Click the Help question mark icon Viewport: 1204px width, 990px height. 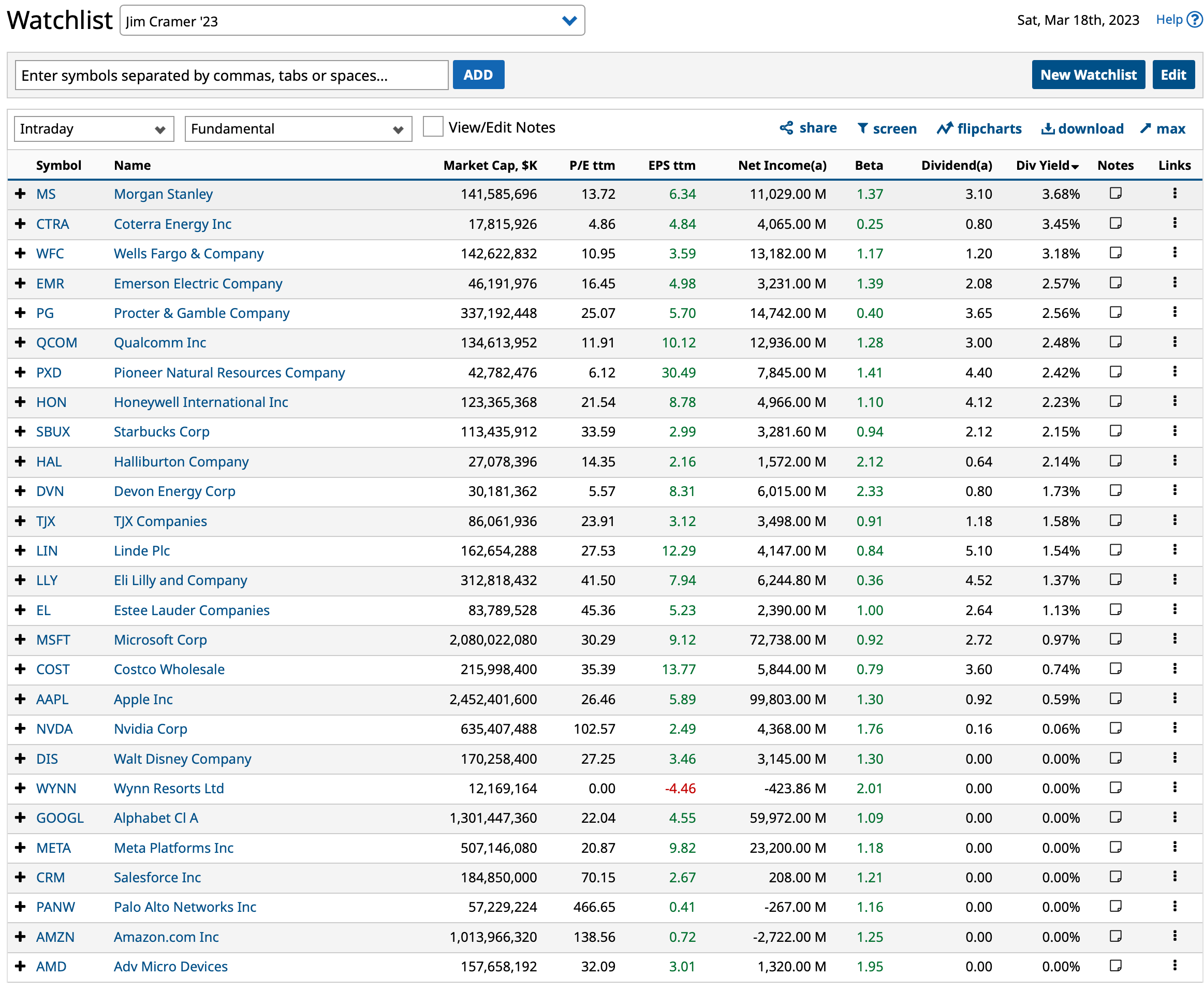[x=1194, y=20]
